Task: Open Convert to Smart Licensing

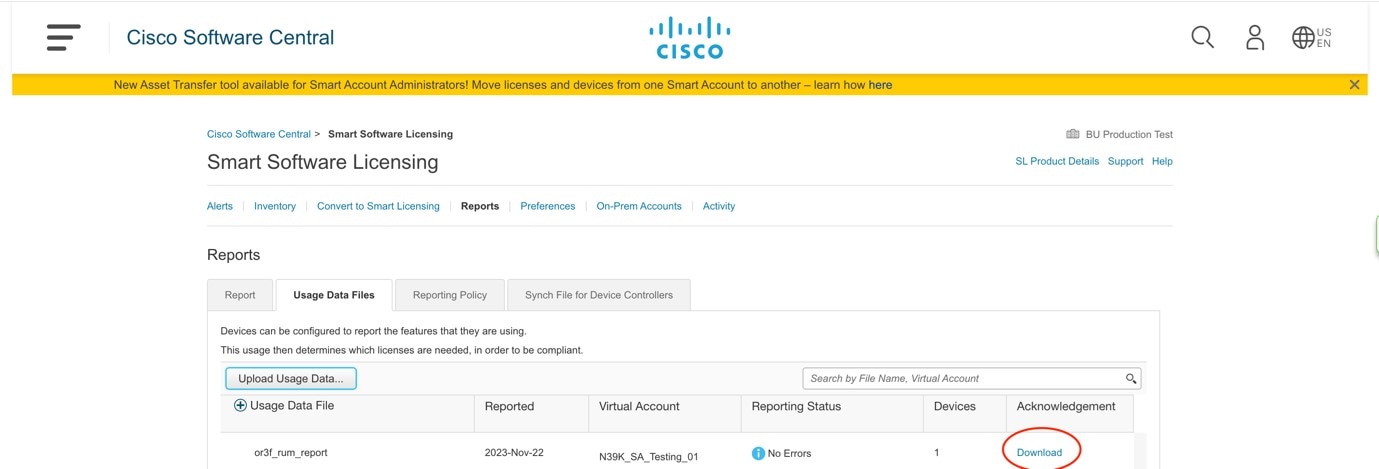Action: tap(378, 206)
